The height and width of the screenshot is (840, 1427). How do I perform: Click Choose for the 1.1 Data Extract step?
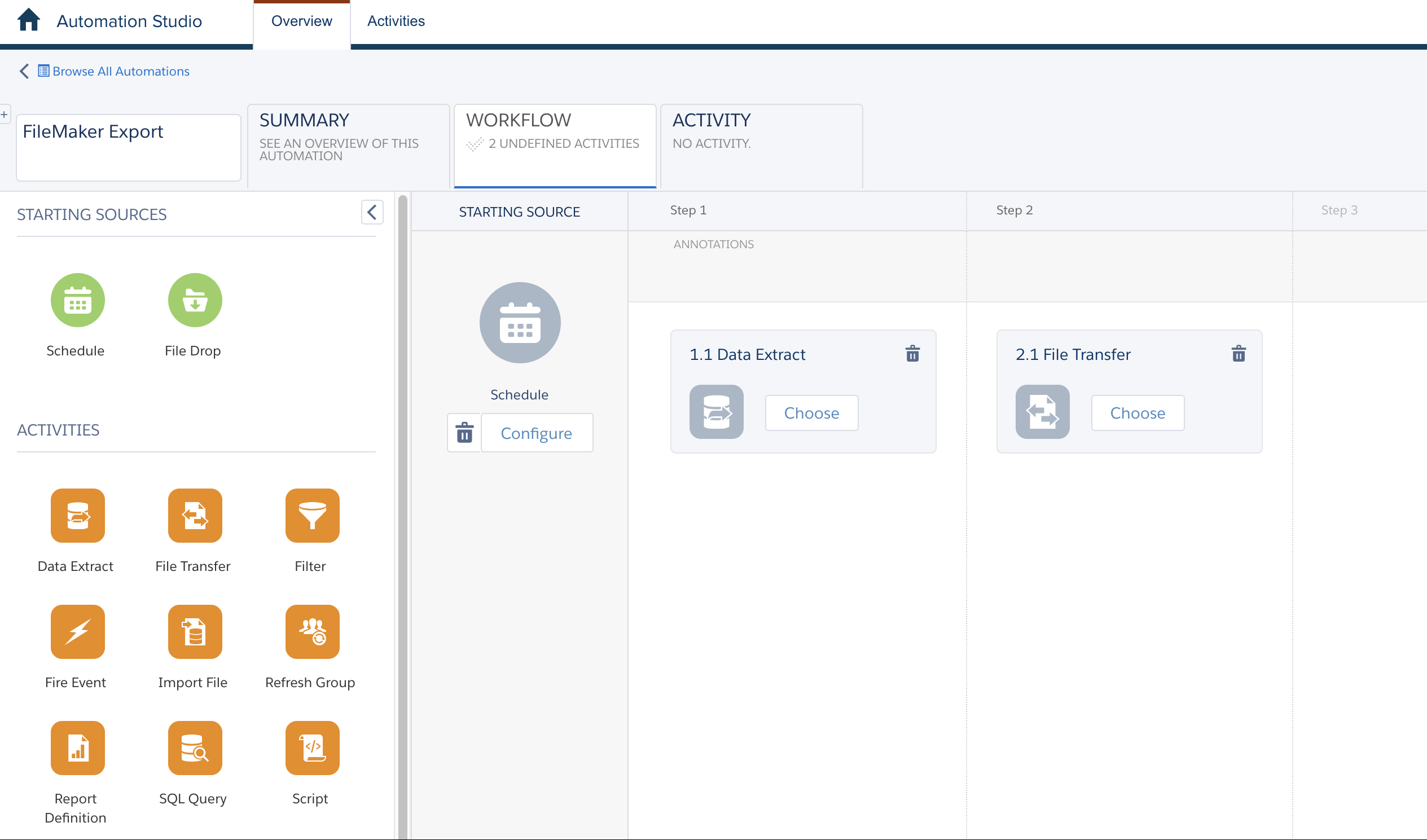click(x=811, y=412)
